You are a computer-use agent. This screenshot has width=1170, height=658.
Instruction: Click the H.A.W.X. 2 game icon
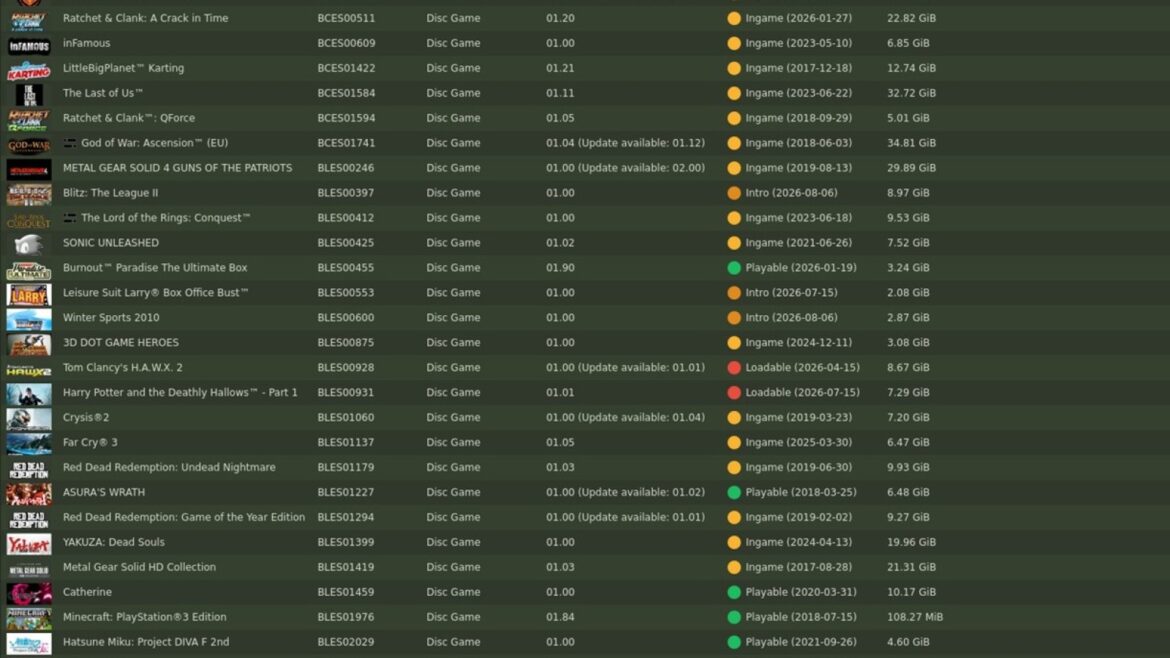pyautogui.click(x=29, y=371)
